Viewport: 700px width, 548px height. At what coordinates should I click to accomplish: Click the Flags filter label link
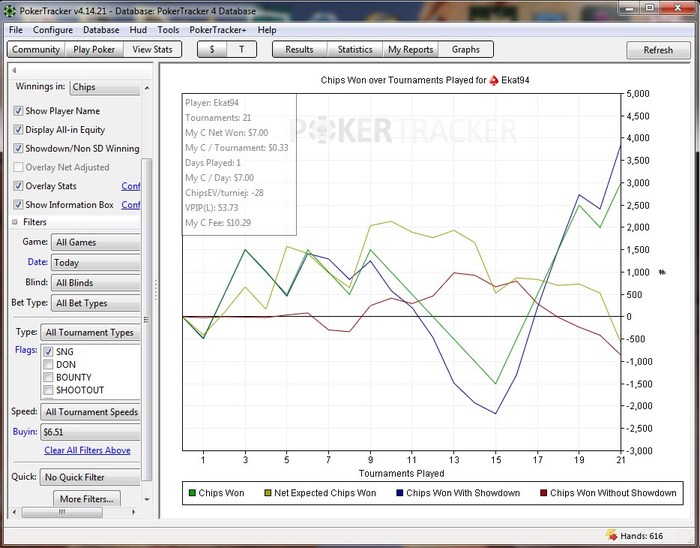click(26, 350)
